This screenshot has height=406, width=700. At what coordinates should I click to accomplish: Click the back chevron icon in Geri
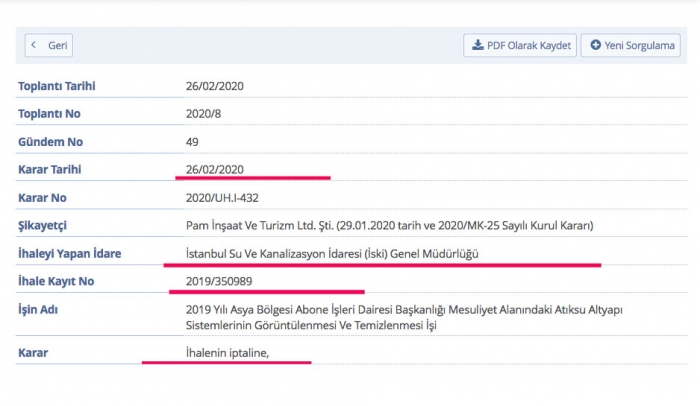(35, 46)
